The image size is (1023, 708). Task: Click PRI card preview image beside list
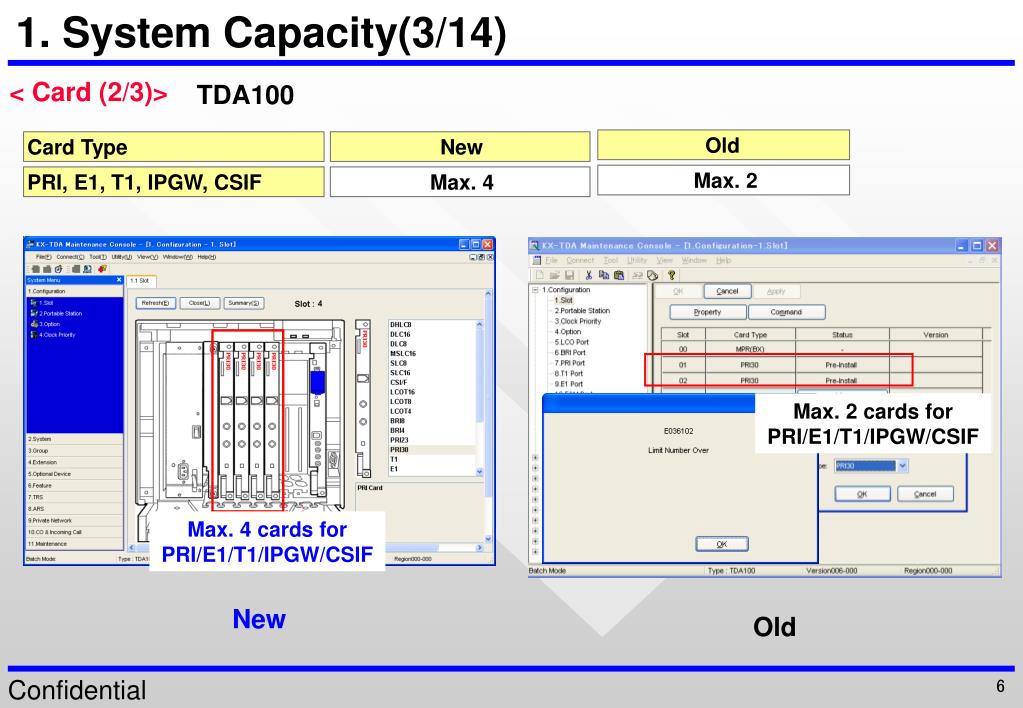[363, 399]
